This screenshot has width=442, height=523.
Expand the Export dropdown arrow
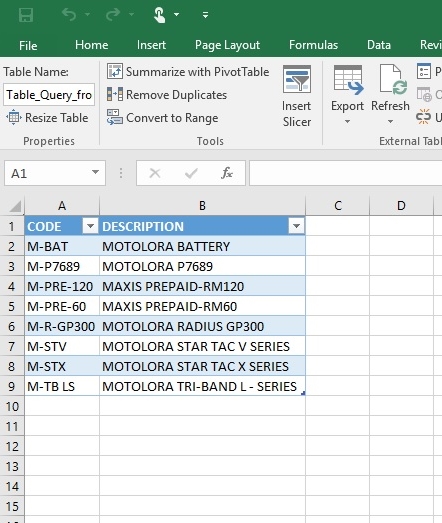point(347,121)
